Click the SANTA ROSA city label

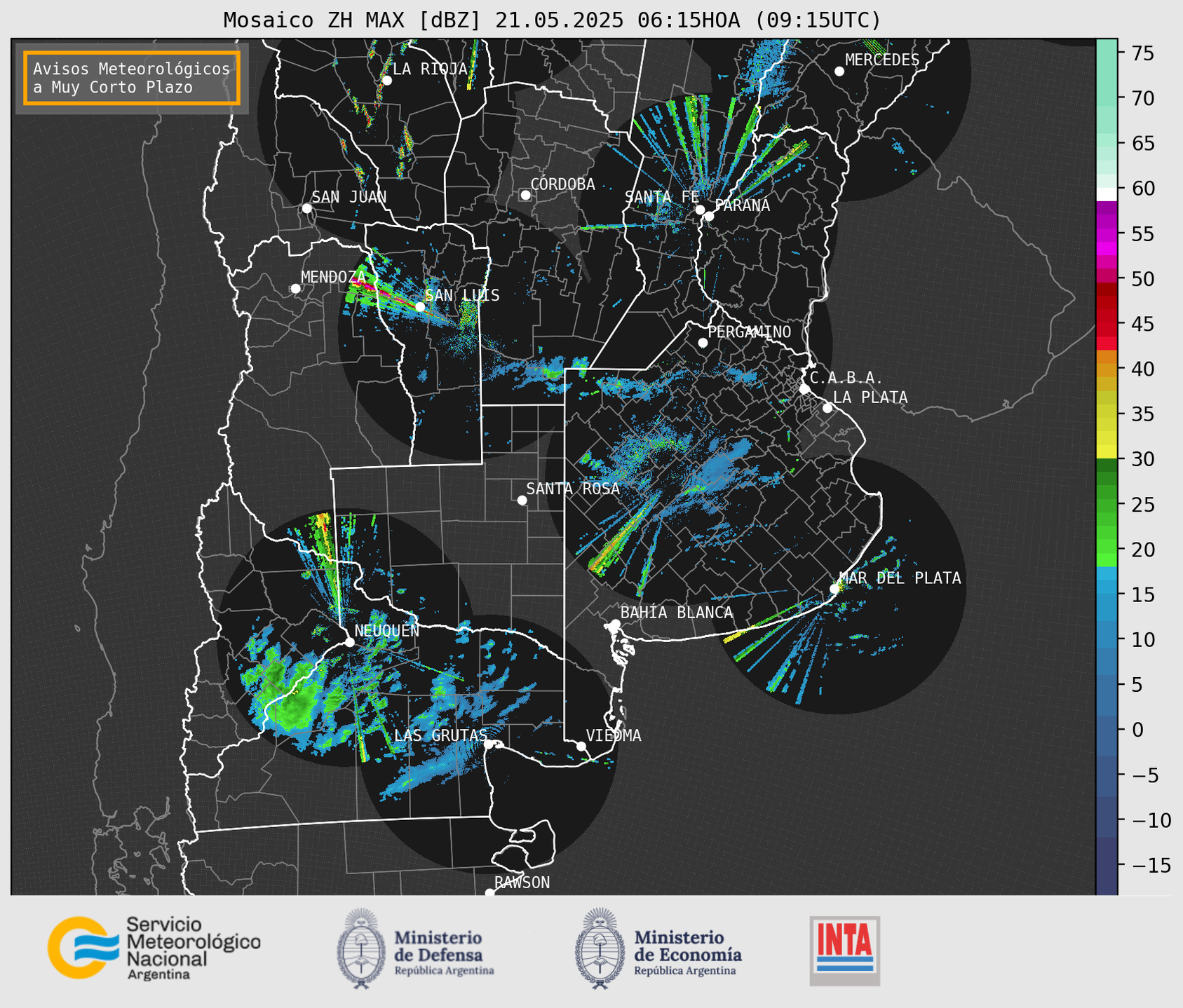coord(574,489)
